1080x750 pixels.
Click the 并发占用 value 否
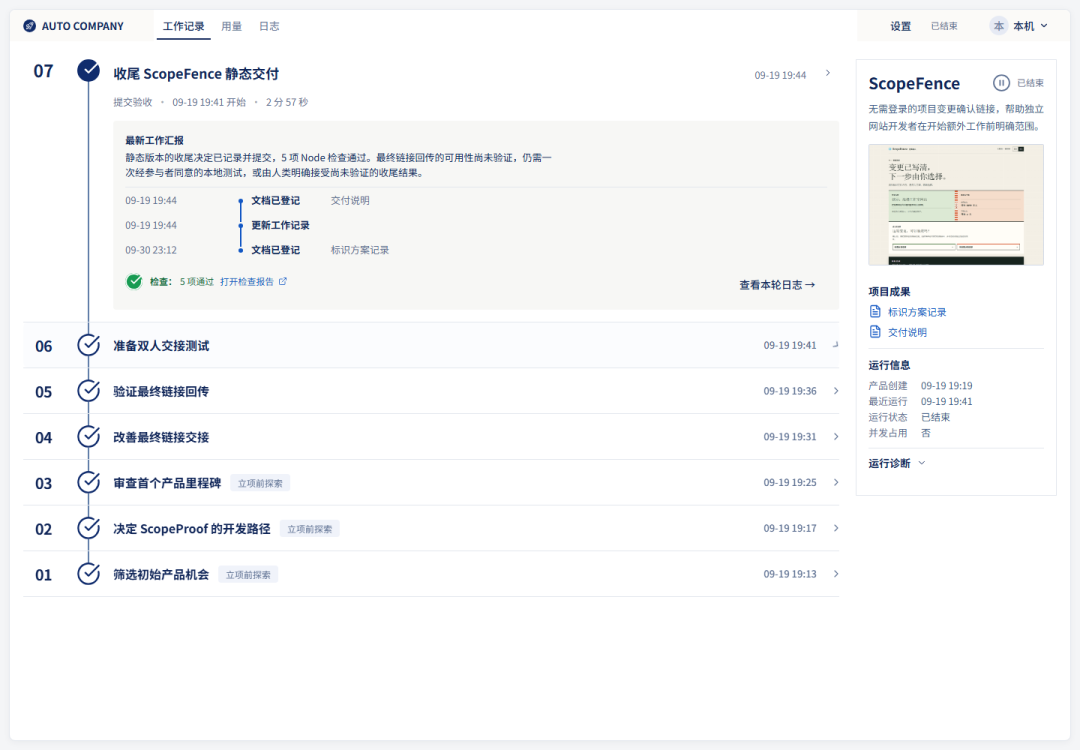[926, 433]
